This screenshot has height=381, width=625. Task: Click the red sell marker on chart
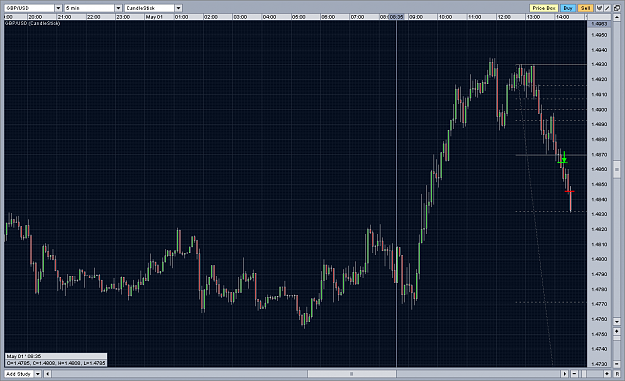[x=570, y=192]
